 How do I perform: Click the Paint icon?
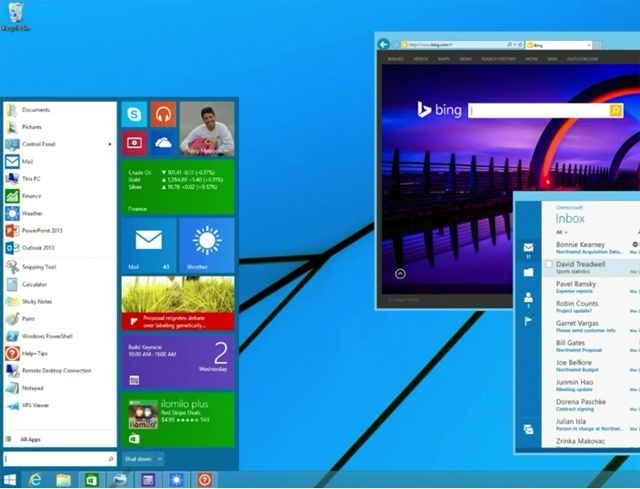click(12, 319)
